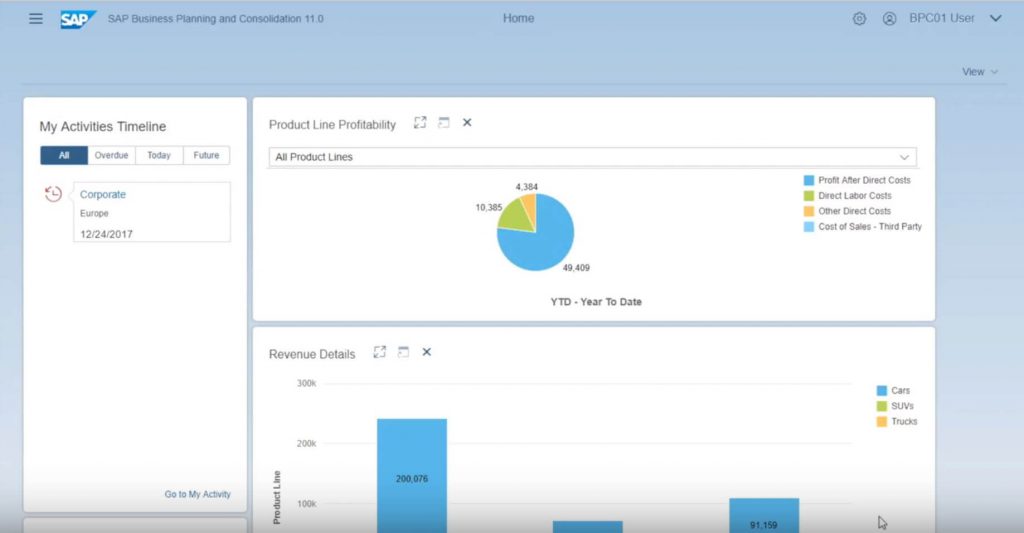Viewport: 1024px width, 533px height.
Task: Click the orange pie chart slice
Action: (529, 206)
